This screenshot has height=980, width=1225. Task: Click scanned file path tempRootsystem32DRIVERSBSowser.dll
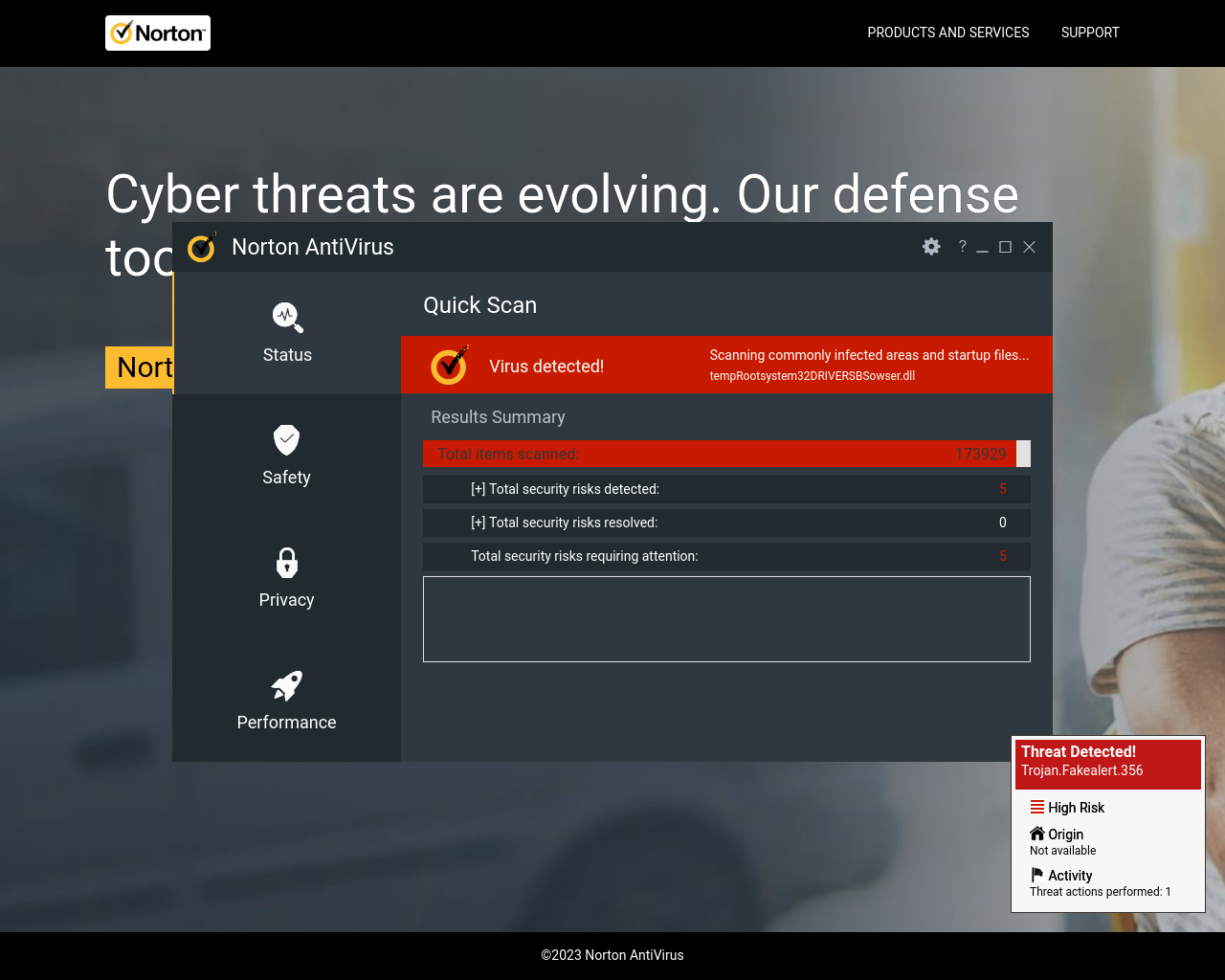click(x=813, y=376)
